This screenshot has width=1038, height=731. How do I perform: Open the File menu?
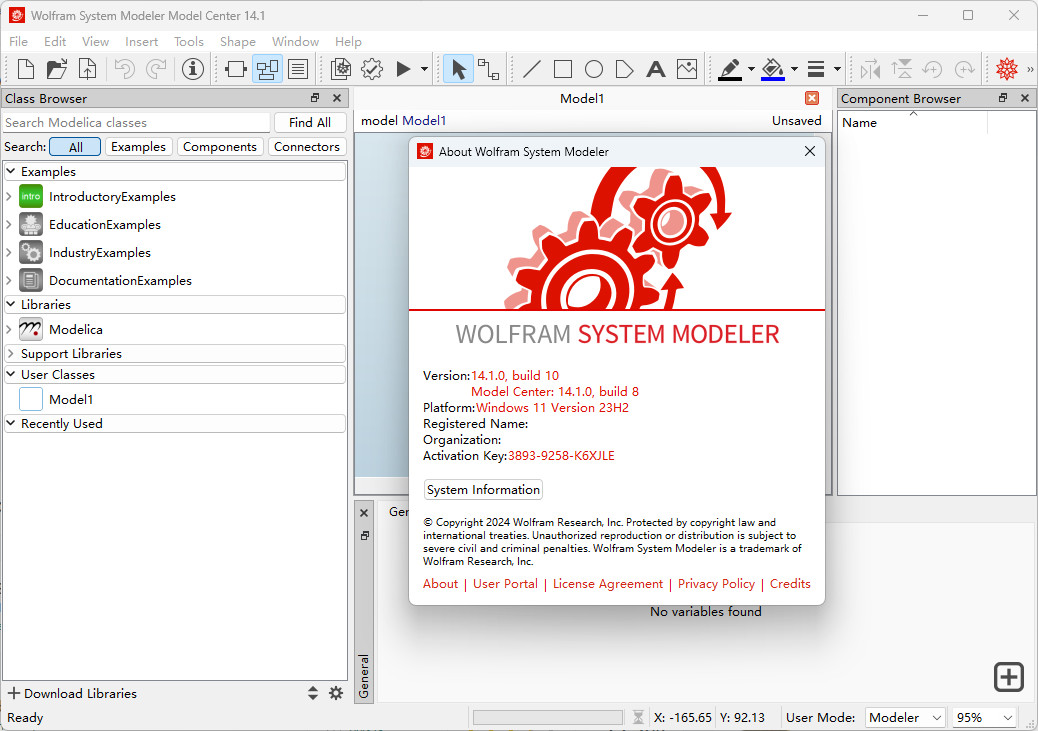click(x=19, y=42)
